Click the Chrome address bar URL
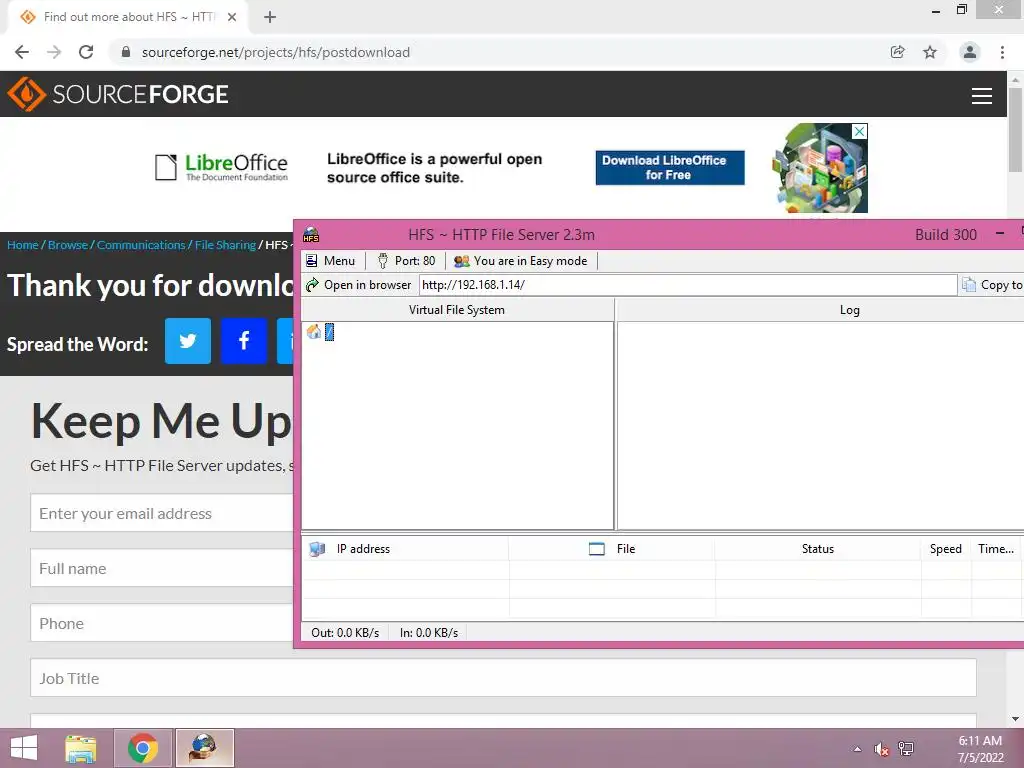Screen dimensions: 1024x768 276,52
